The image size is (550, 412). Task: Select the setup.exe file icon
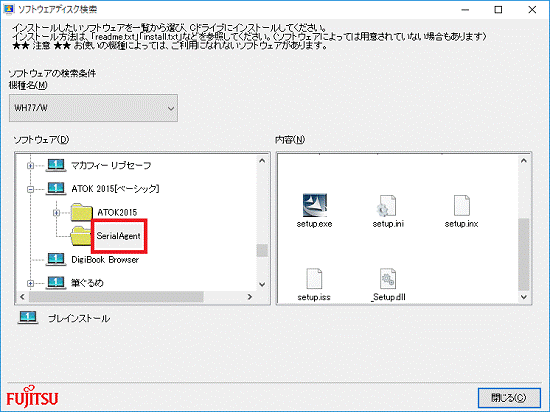(x=315, y=205)
